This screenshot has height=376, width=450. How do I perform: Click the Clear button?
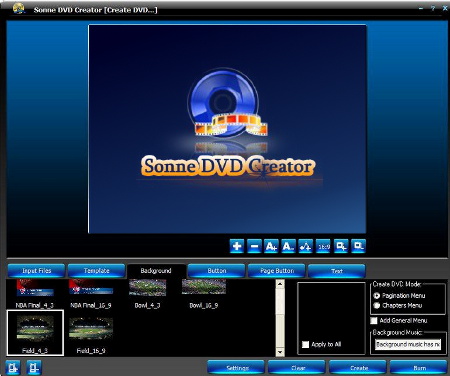tap(298, 368)
